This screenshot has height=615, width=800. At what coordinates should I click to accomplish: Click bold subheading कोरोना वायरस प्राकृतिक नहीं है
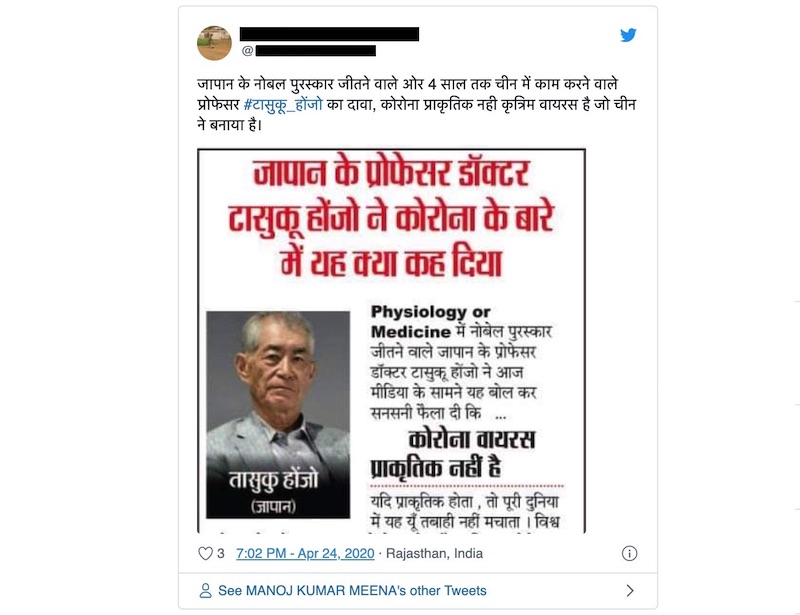[454, 453]
